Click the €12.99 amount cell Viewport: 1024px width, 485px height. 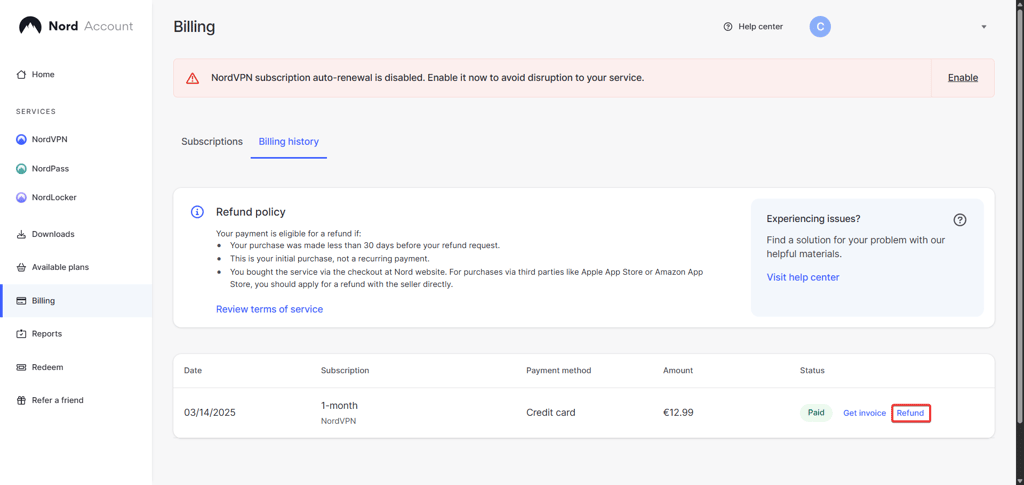coord(678,413)
